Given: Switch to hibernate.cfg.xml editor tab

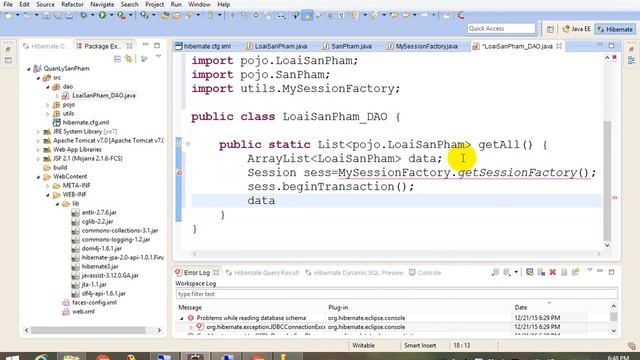Looking at the screenshot, I should (x=204, y=46).
